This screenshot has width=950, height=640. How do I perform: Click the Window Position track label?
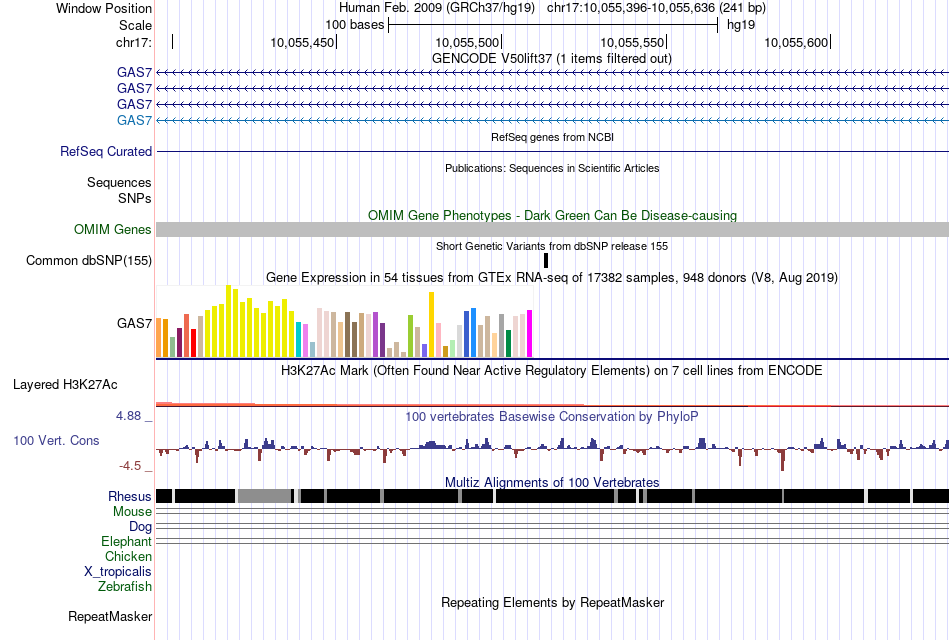[104, 8]
